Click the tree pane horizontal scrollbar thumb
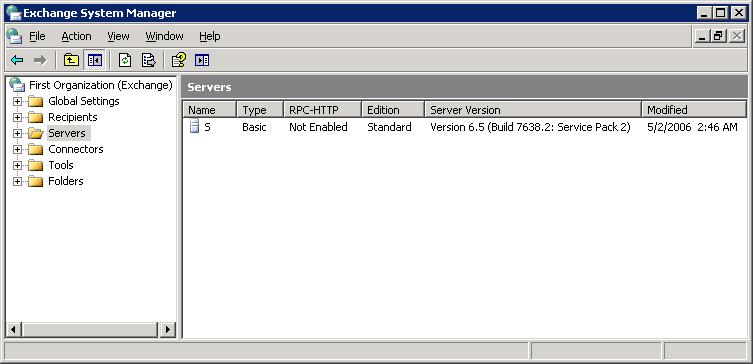 click(x=89, y=329)
